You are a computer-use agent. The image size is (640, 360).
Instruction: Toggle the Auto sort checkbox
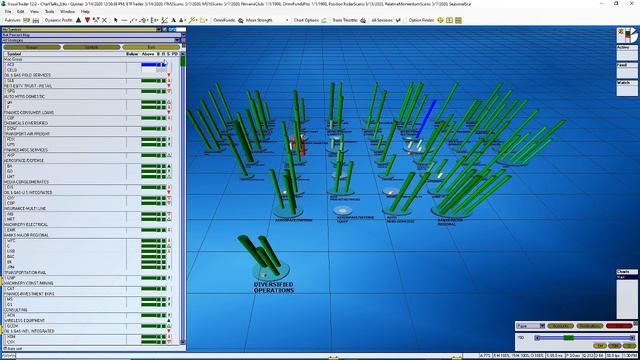[x=5, y=349]
